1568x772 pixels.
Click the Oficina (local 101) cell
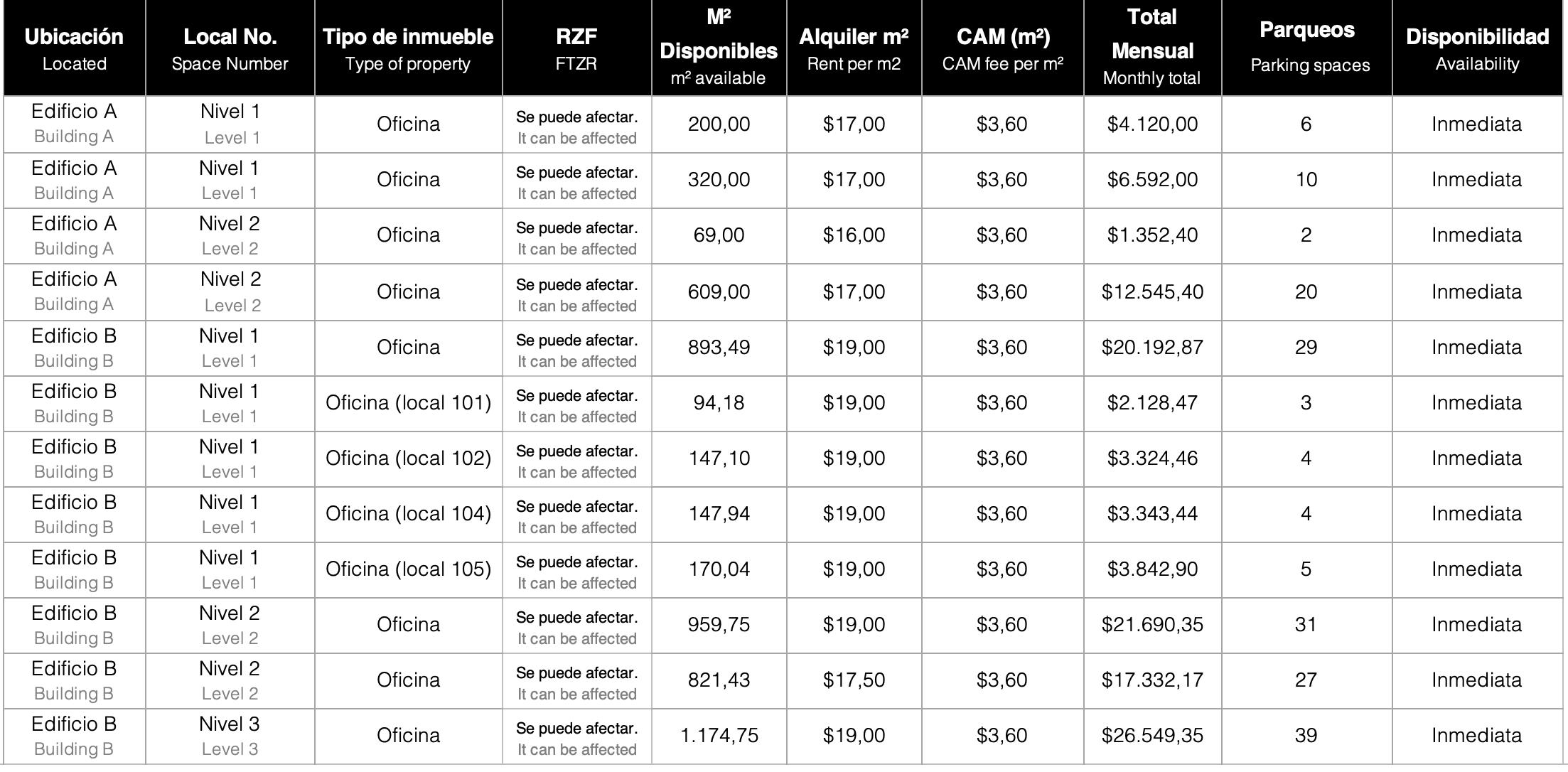408,403
